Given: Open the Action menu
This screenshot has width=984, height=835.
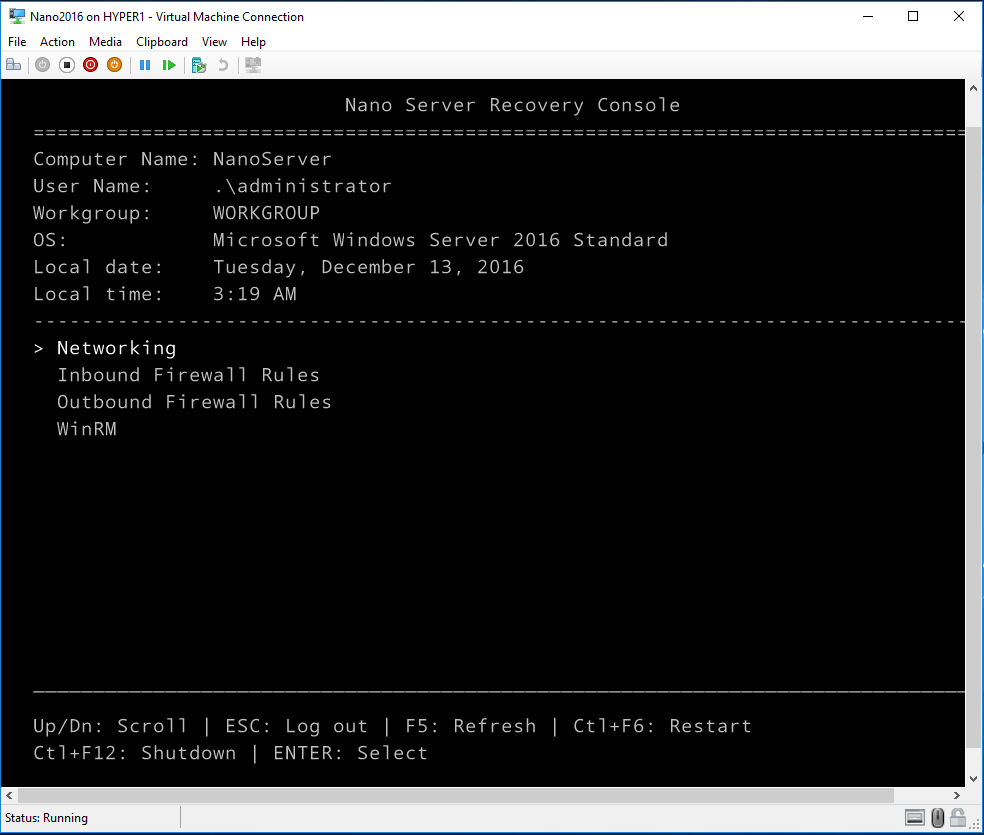Looking at the screenshot, I should 57,42.
